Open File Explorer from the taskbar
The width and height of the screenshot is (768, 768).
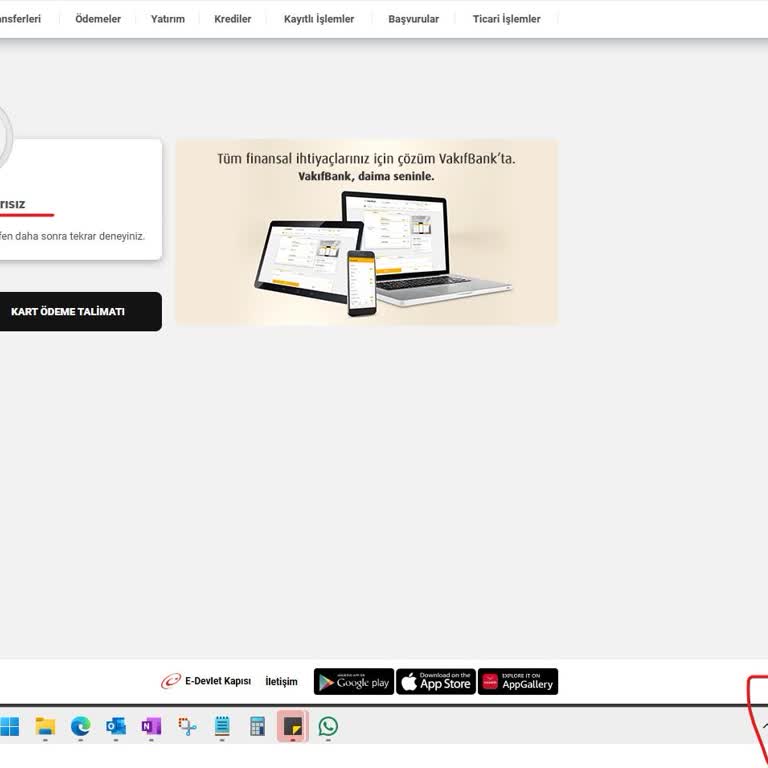45,726
